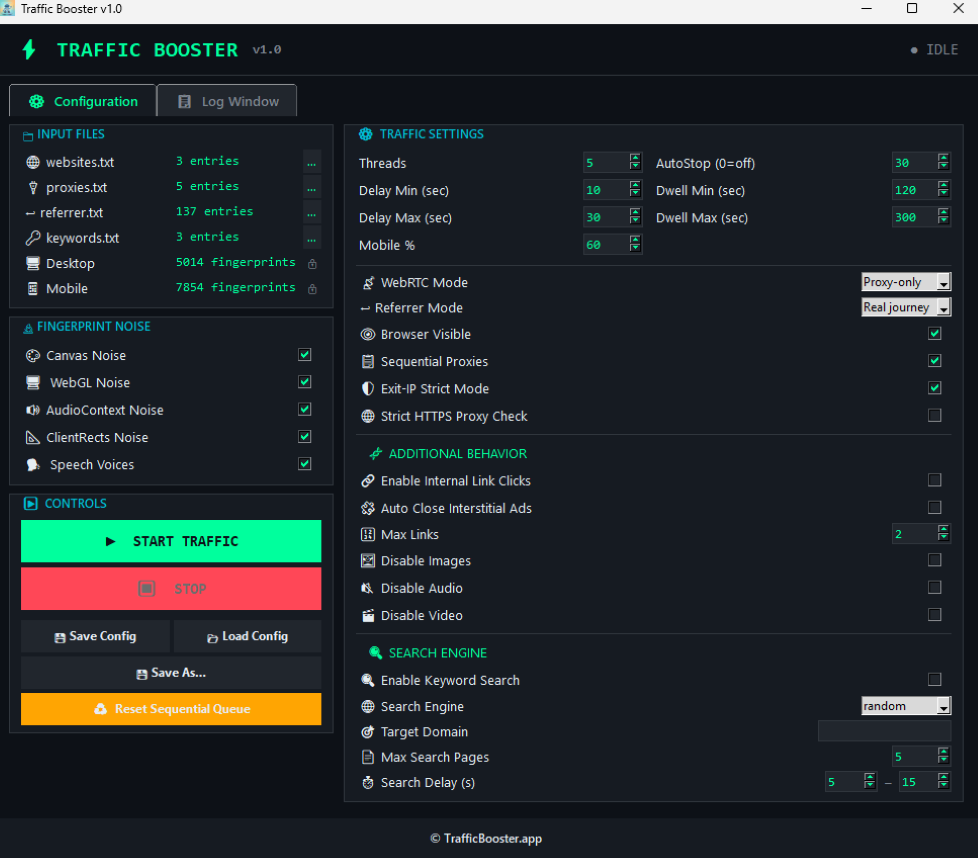
Task: Click the keywords.txt key icon
Action: click(33, 237)
